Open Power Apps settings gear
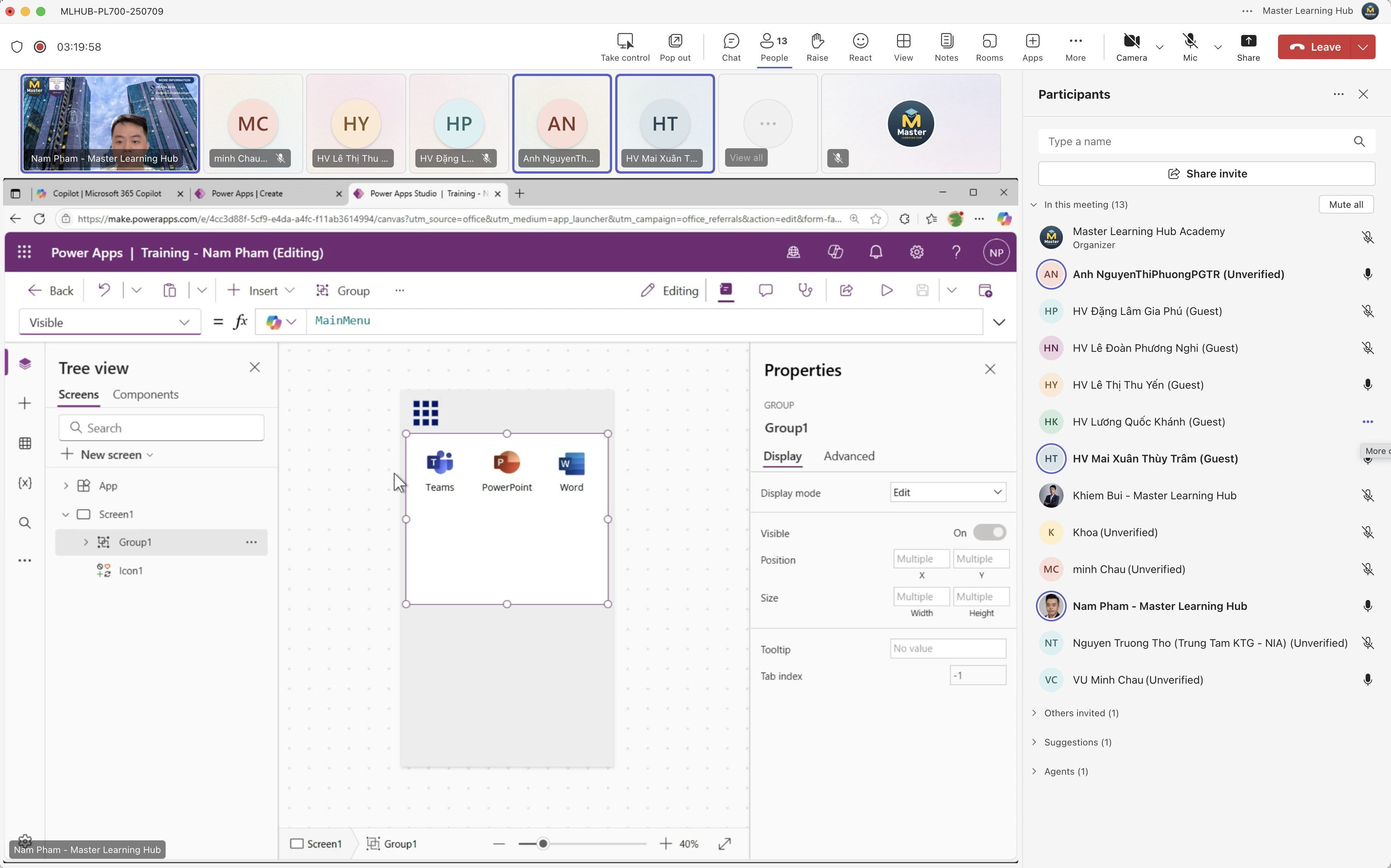Viewport: 1391px width, 868px height. pos(916,252)
